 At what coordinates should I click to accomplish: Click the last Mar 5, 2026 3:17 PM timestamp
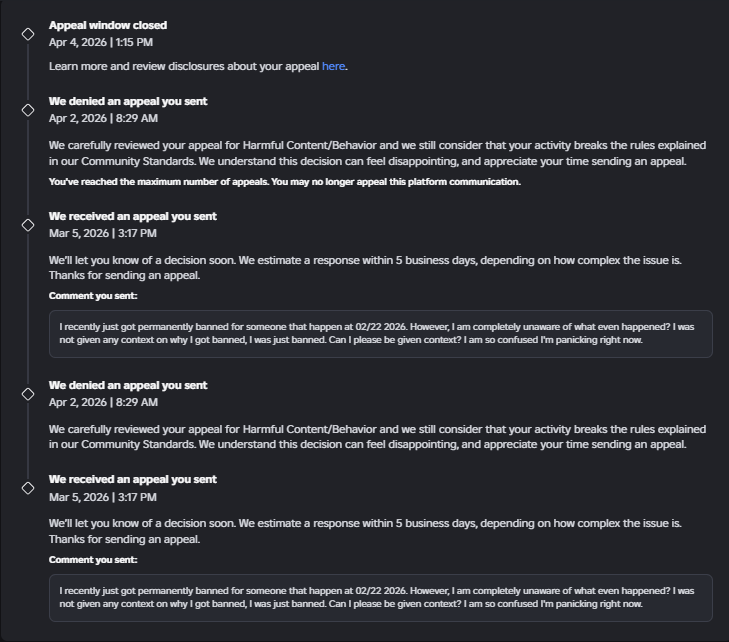click(x=103, y=497)
